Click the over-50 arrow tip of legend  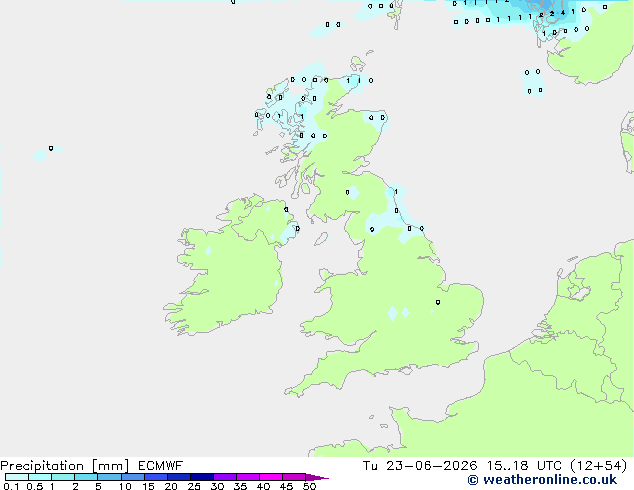pos(317,477)
